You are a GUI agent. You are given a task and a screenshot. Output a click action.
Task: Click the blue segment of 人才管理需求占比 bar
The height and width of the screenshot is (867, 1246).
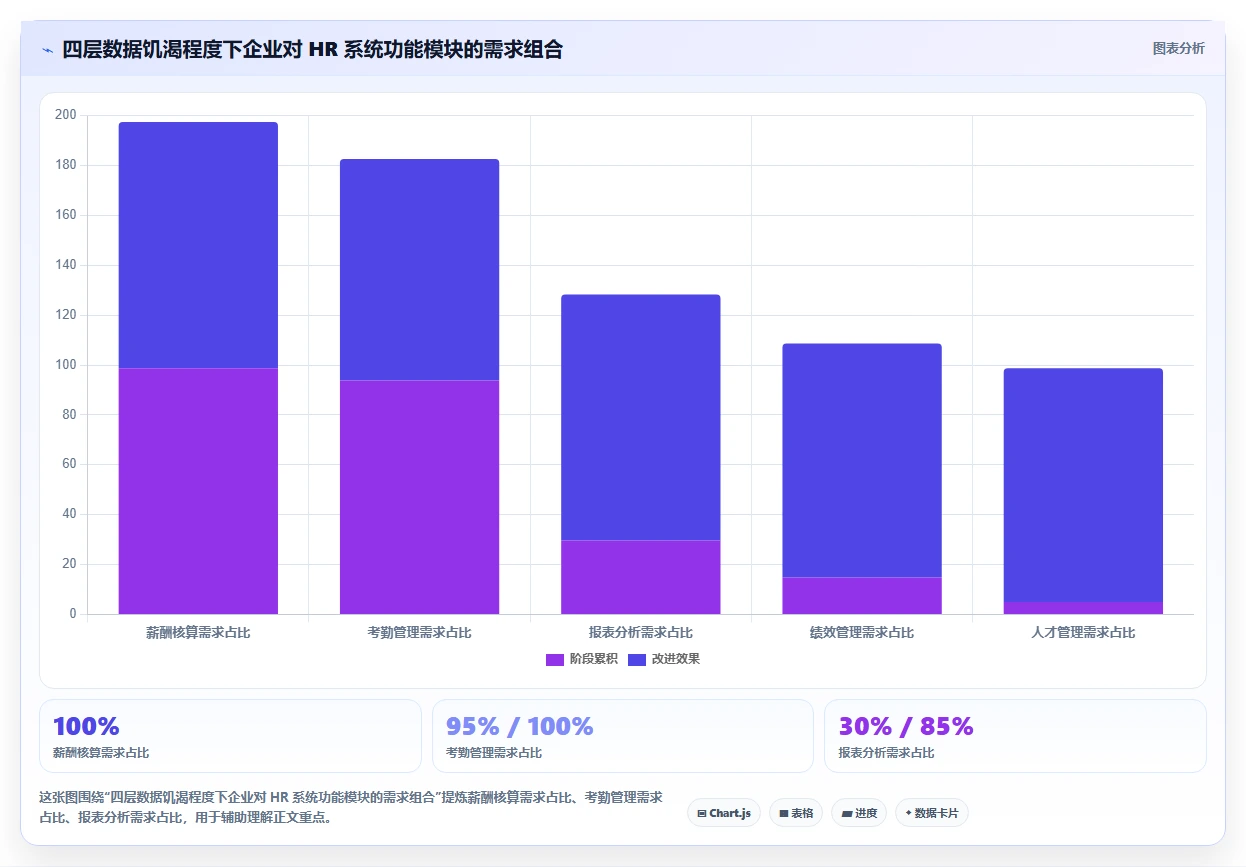[1083, 485]
